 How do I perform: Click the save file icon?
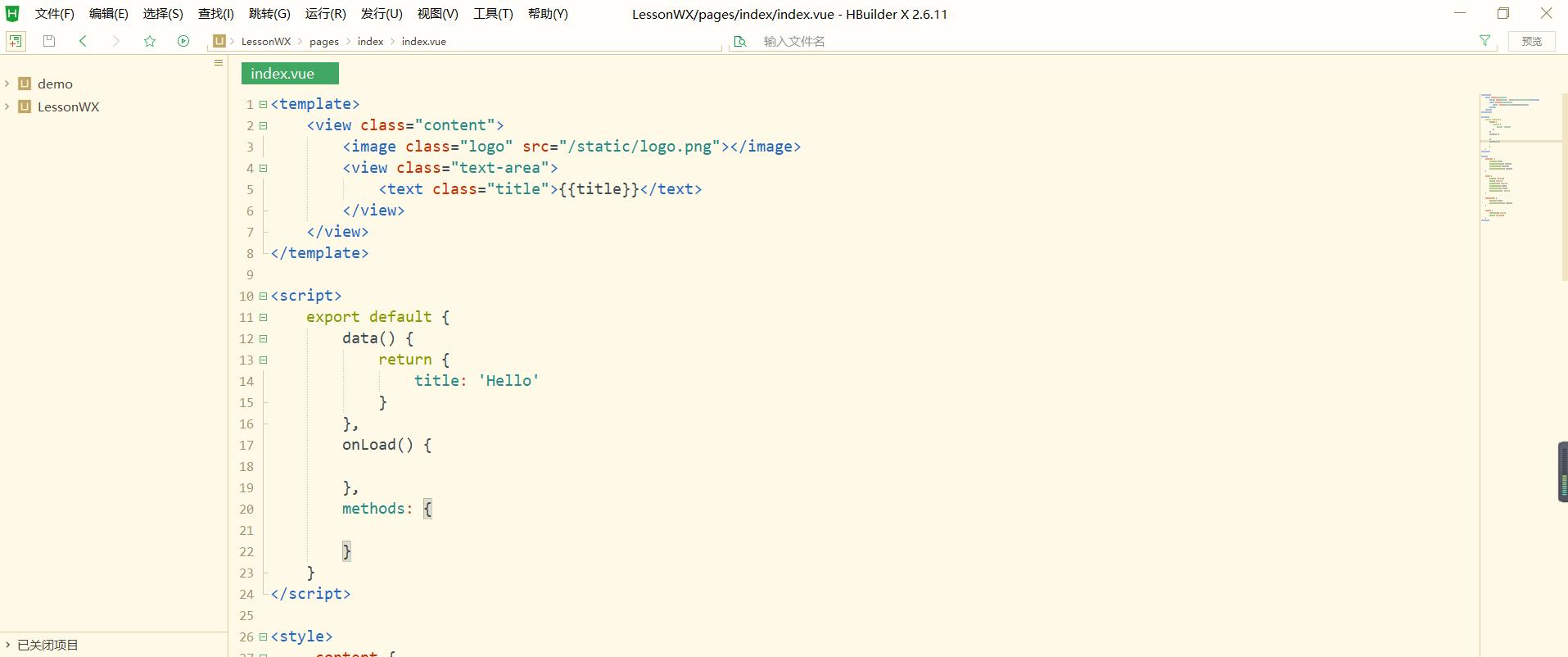tap(49, 41)
